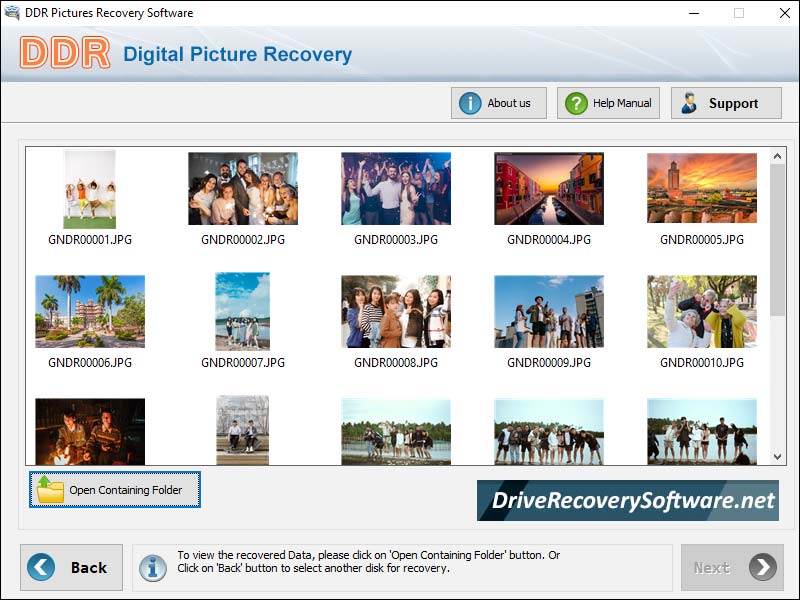Select the GNDR00006.JPG palm trees thumbnail
Image resolution: width=800 pixels, height=600 pixels.
tap(90, 311)
